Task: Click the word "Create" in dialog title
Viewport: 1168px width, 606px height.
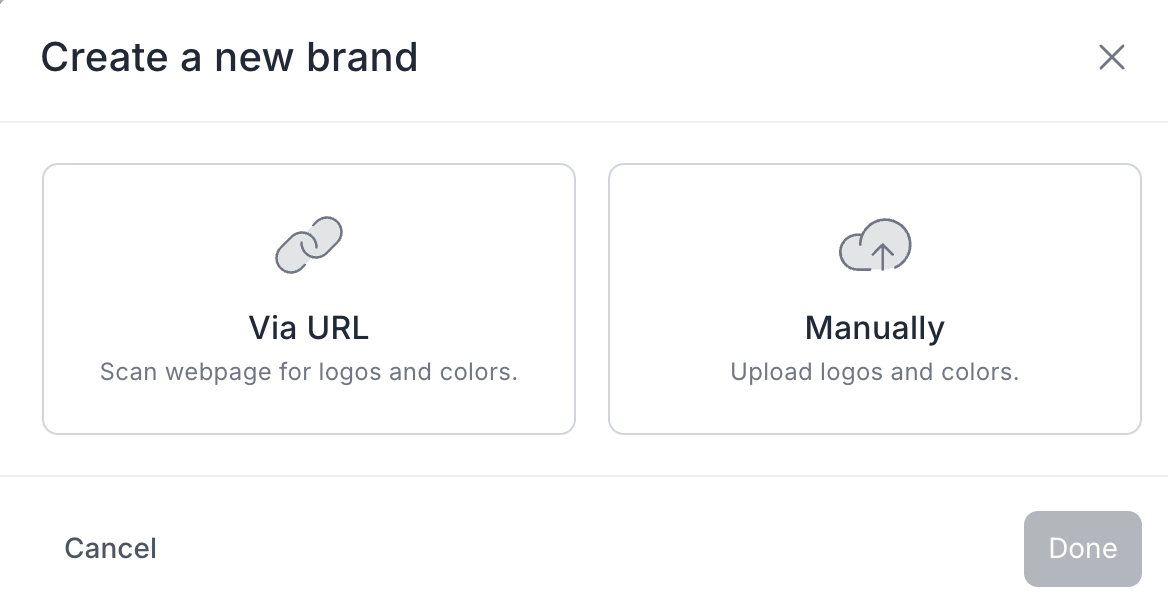Action: click(x=104, y=57)
